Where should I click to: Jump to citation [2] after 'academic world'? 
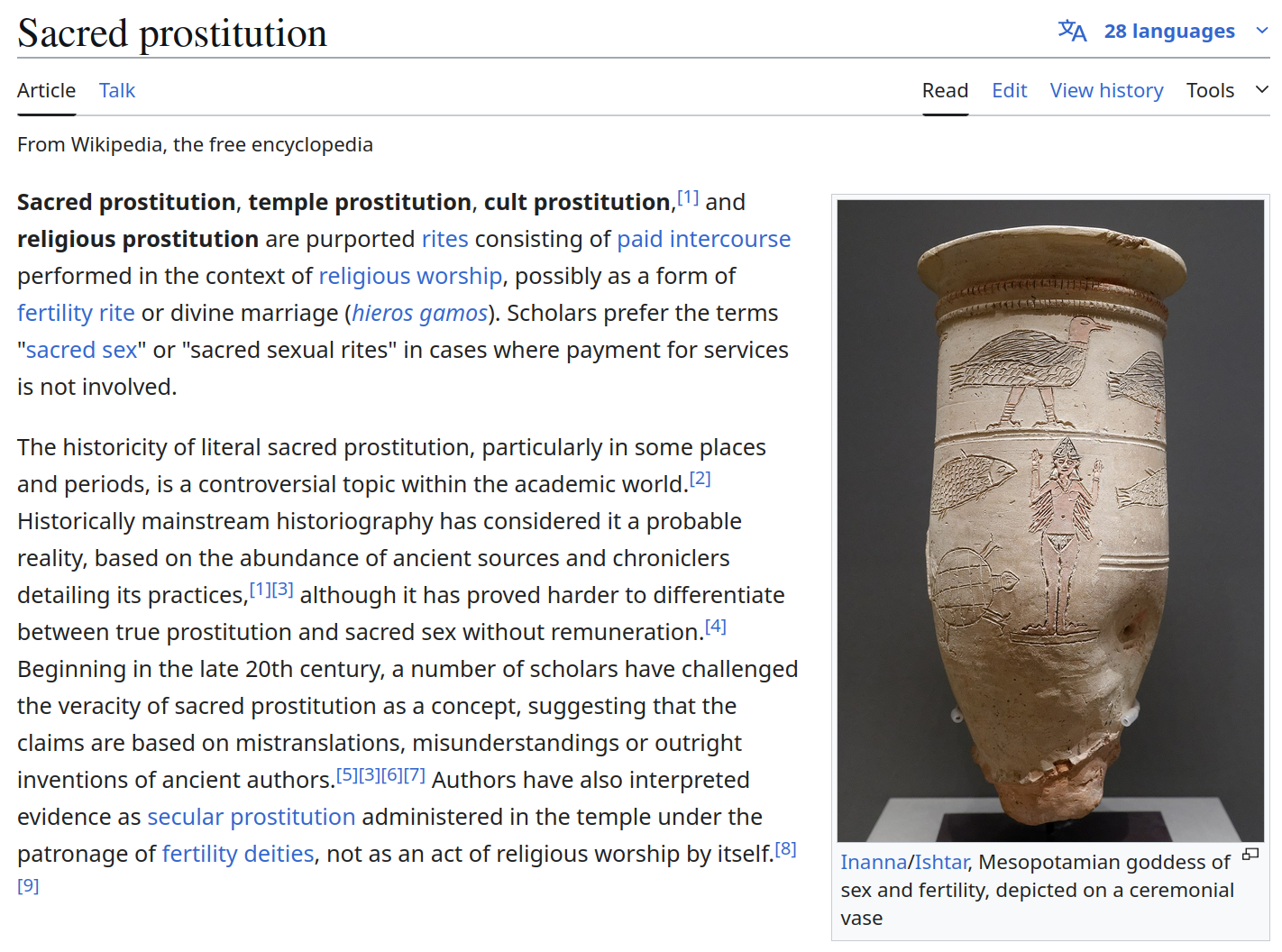coord(700,479)
